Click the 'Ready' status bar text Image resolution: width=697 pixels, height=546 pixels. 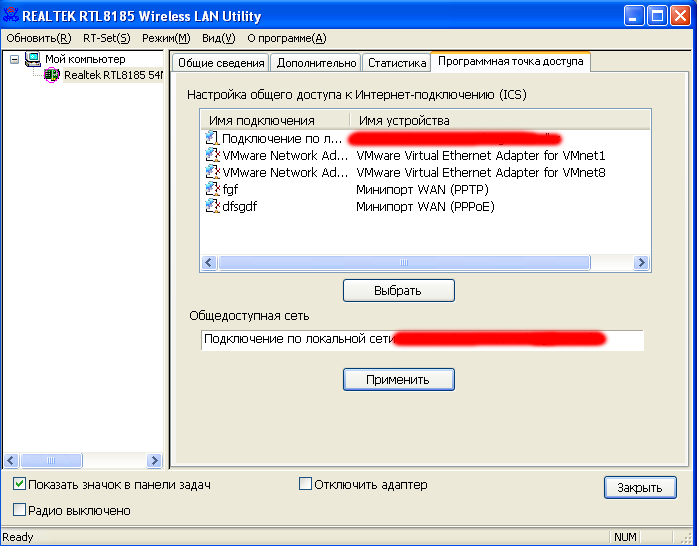pos(18,537)
